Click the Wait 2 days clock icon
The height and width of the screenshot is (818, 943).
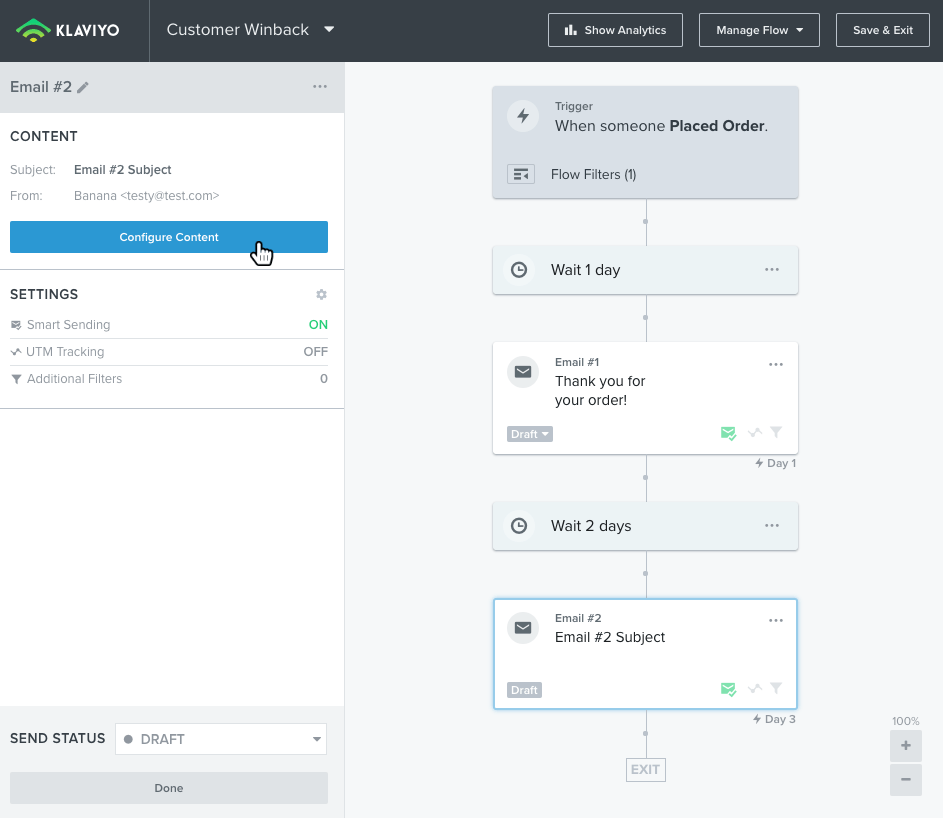[519, 526]
